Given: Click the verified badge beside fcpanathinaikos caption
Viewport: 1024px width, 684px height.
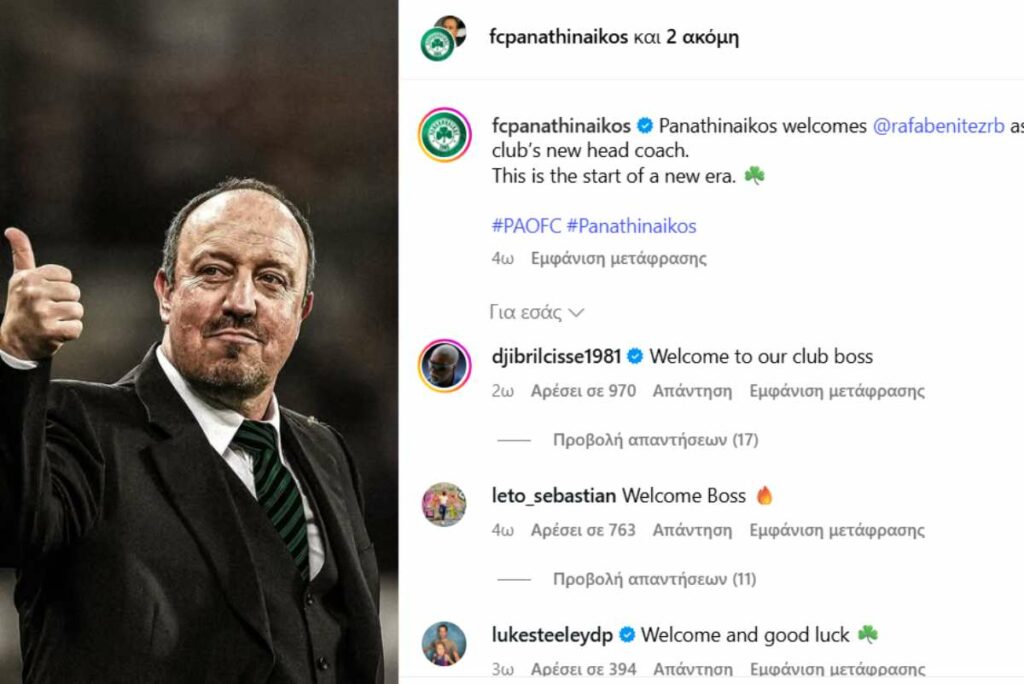Looking at the screenshot, I should pos(645,125).
